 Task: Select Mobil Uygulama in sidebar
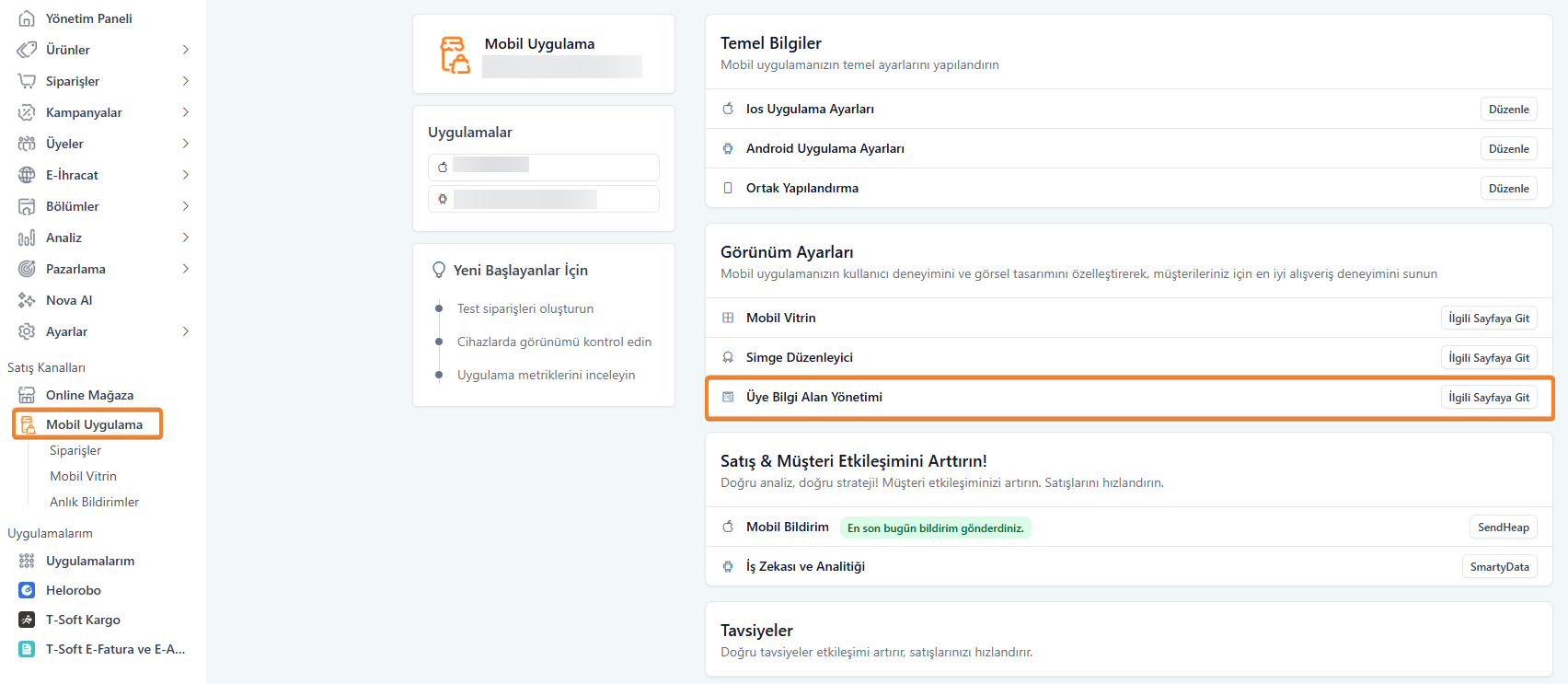pos(94,424)
